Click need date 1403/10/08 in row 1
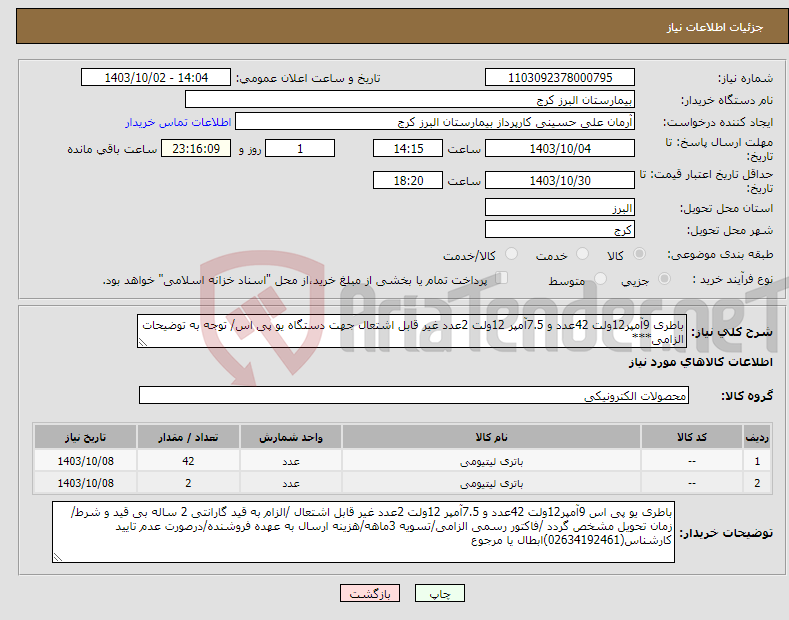This screenshot has height=620, width=789. [x=86, y=461]
